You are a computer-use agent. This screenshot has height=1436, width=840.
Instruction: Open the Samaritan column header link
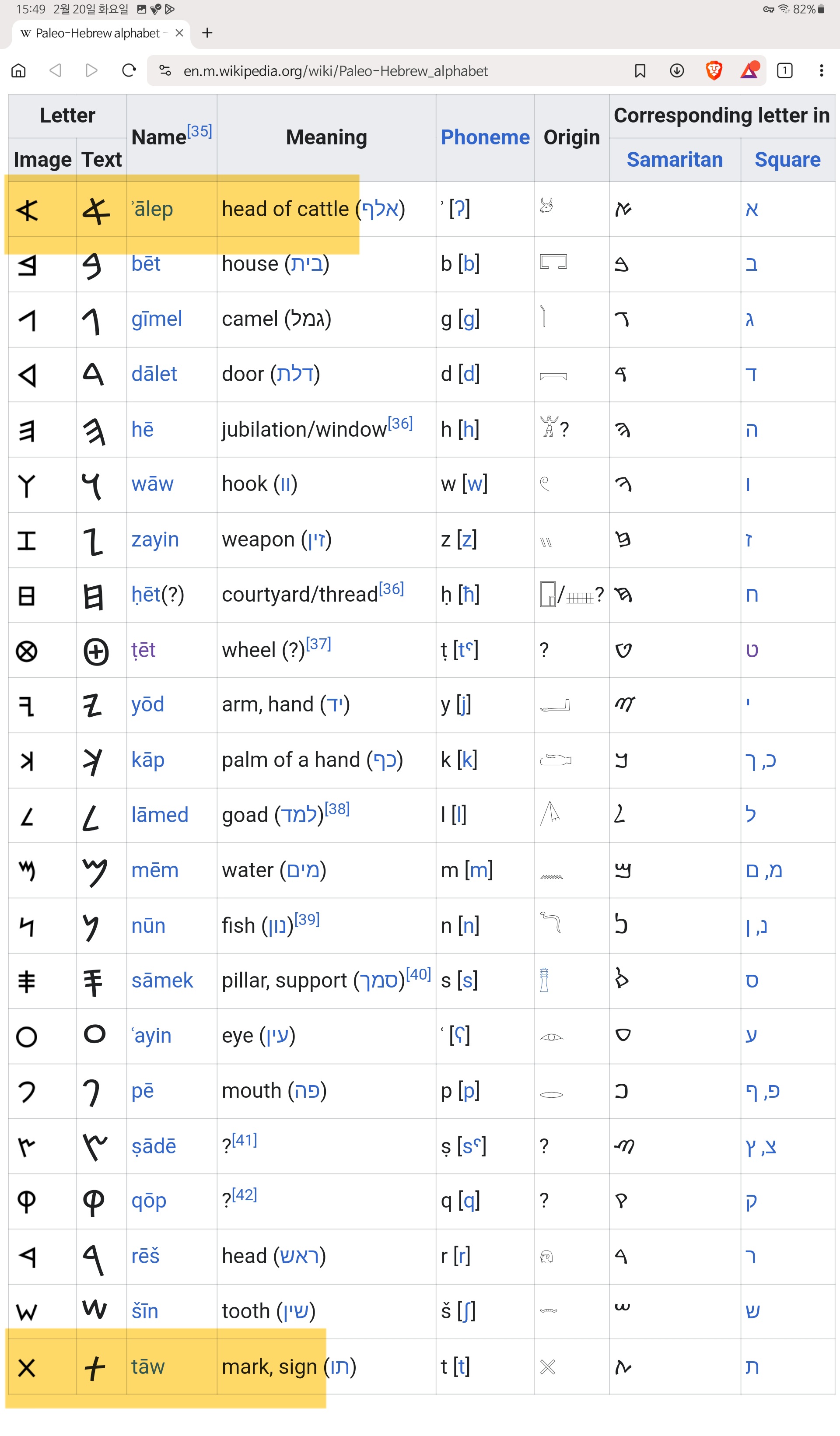[x=674, y=160]
